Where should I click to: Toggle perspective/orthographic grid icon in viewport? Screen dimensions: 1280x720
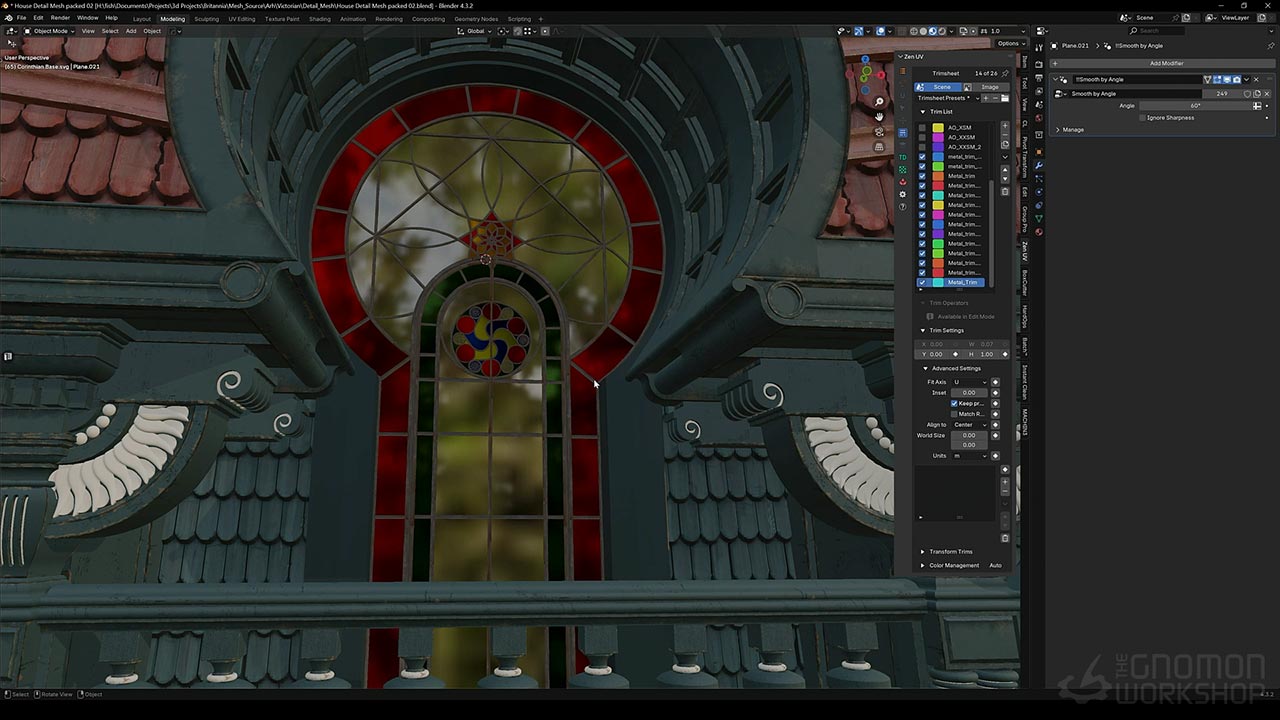879,147
